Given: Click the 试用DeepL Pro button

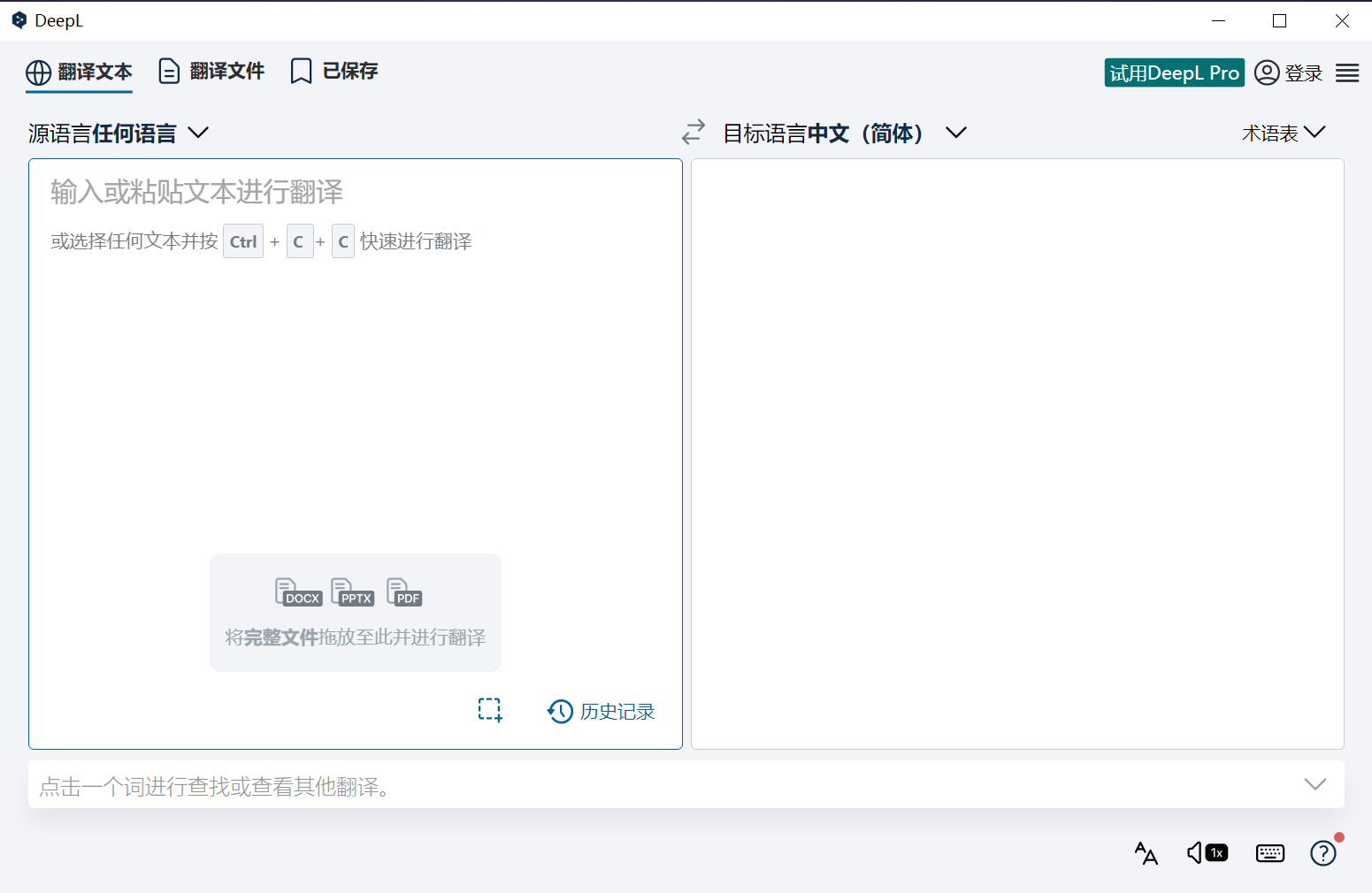Looking at the screenshot, I should (x=1174, y=73).
